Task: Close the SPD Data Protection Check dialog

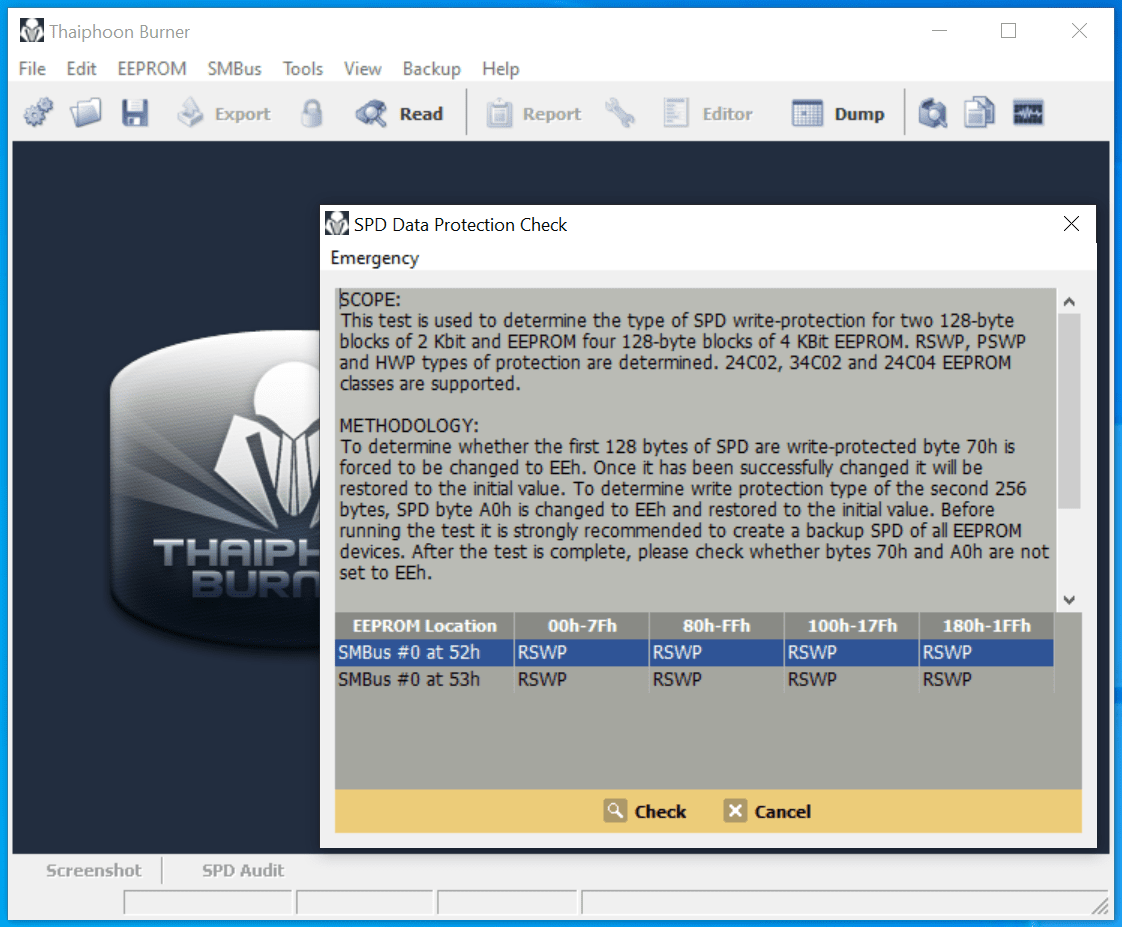Action: pos(1071,224)
